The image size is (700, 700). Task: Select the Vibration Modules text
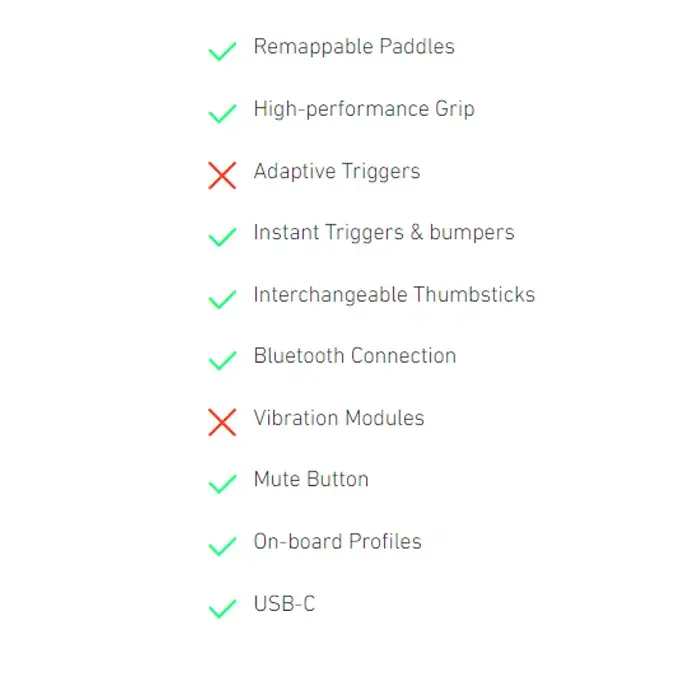[x=339, y=418]
